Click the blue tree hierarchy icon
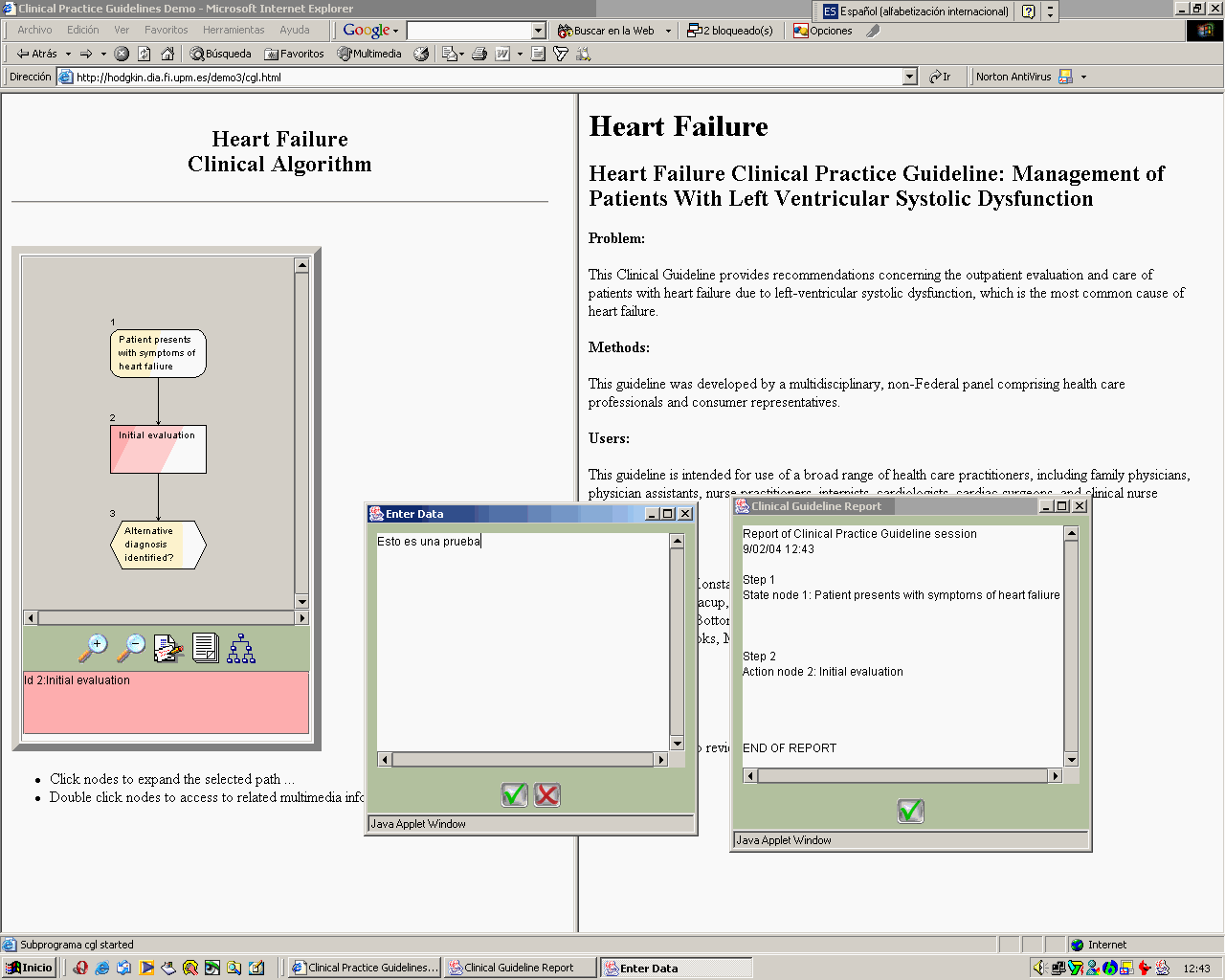Image resolution: width=1225 pixels, height=980 pixels. point(241,648)
